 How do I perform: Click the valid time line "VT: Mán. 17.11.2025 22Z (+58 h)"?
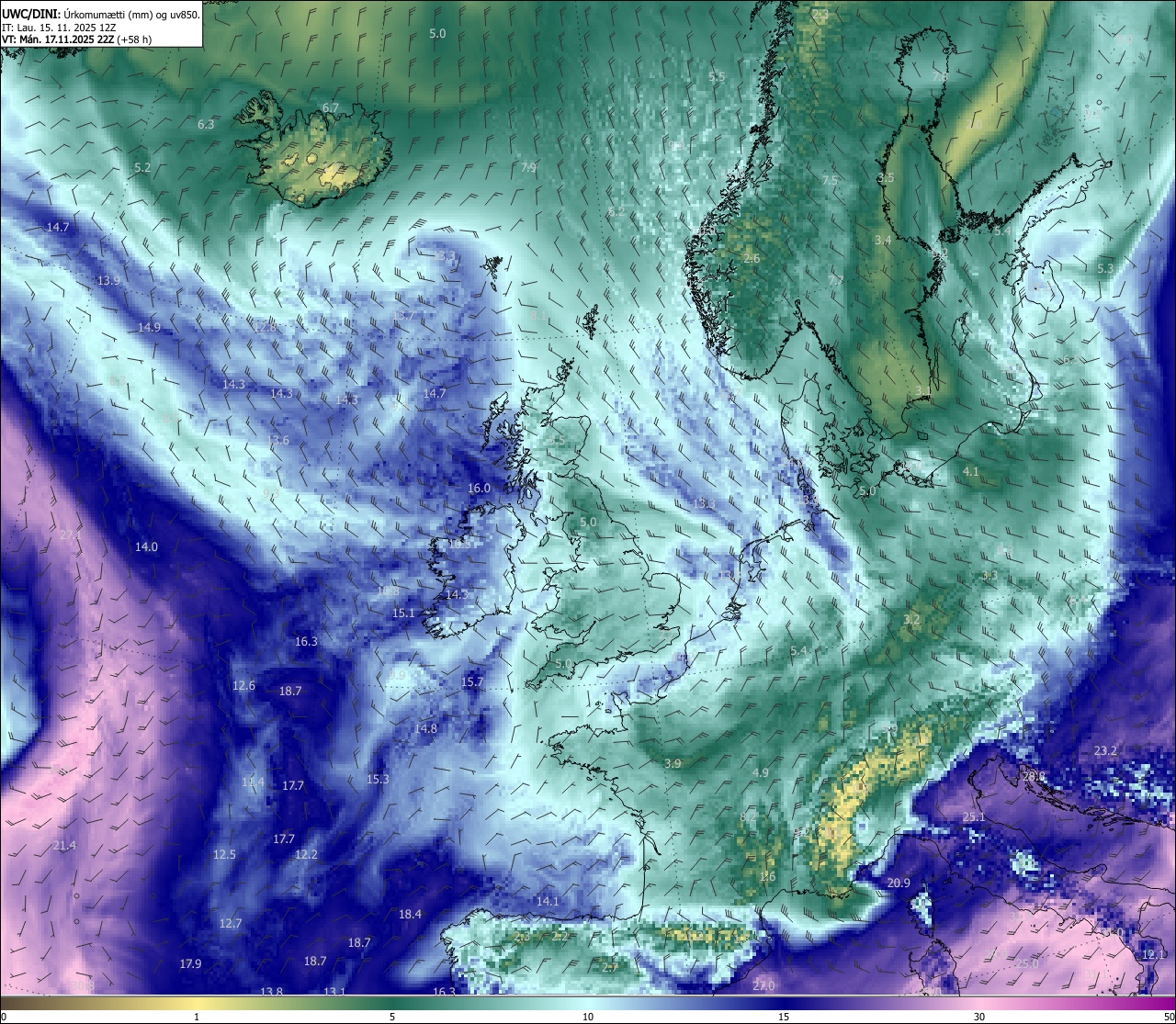click(77, 39)
